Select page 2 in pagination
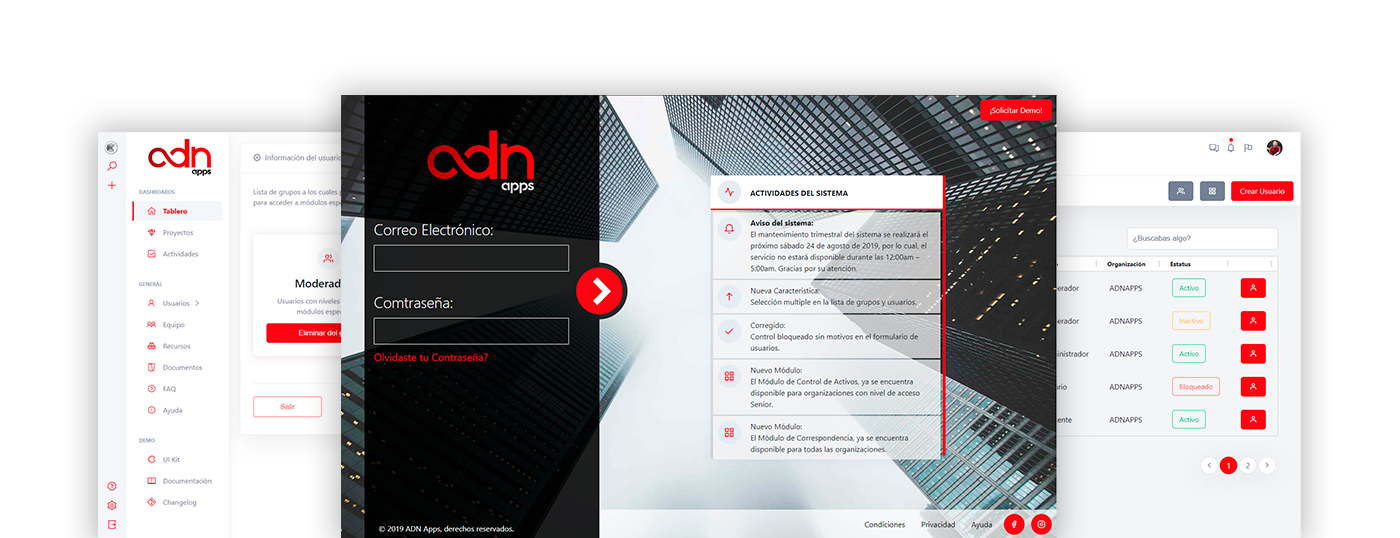The image size is (1400, 538). click(x=1248, y=465)
